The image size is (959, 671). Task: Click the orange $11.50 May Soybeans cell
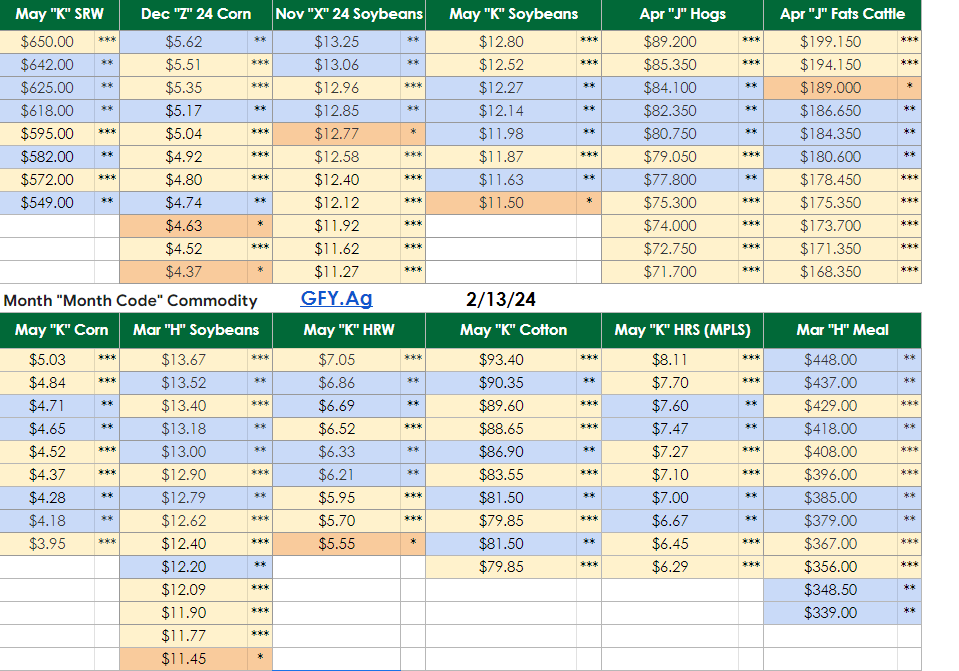500,203
